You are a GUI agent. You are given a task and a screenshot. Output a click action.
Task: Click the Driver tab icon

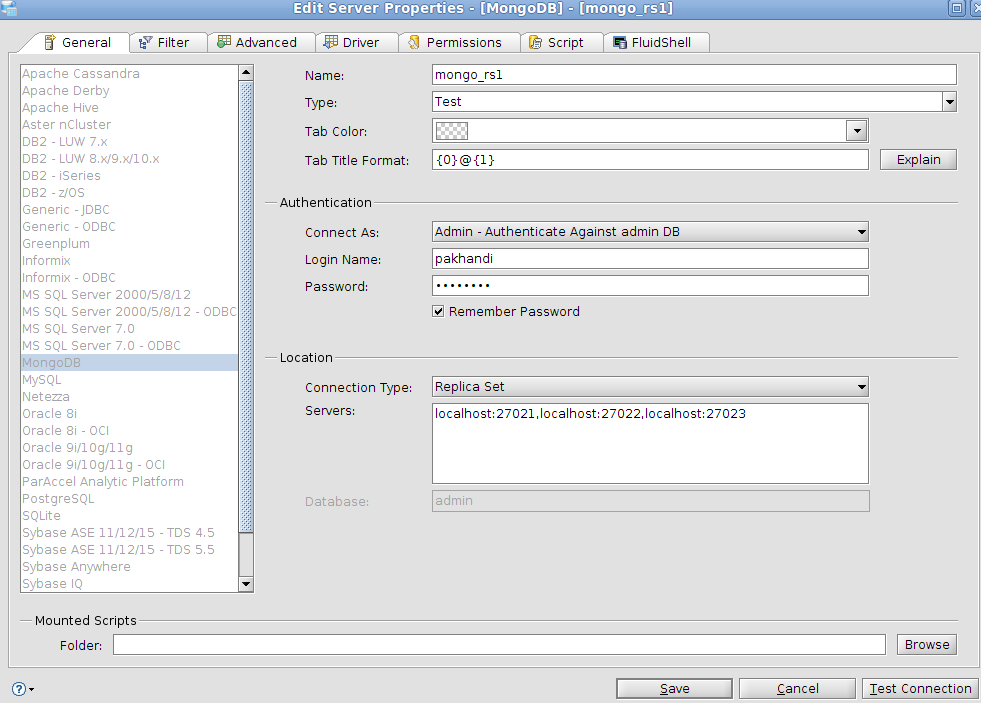331,42
